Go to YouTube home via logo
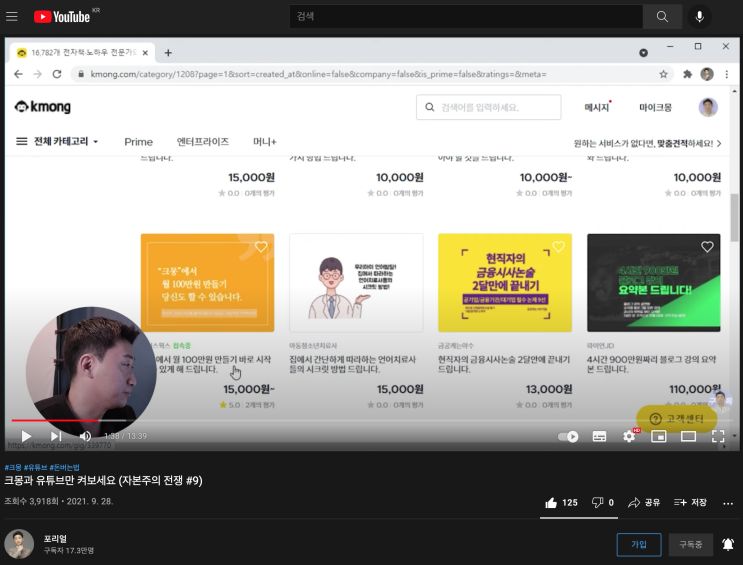This screenshot has height=565, width=743. coord(62,17)
